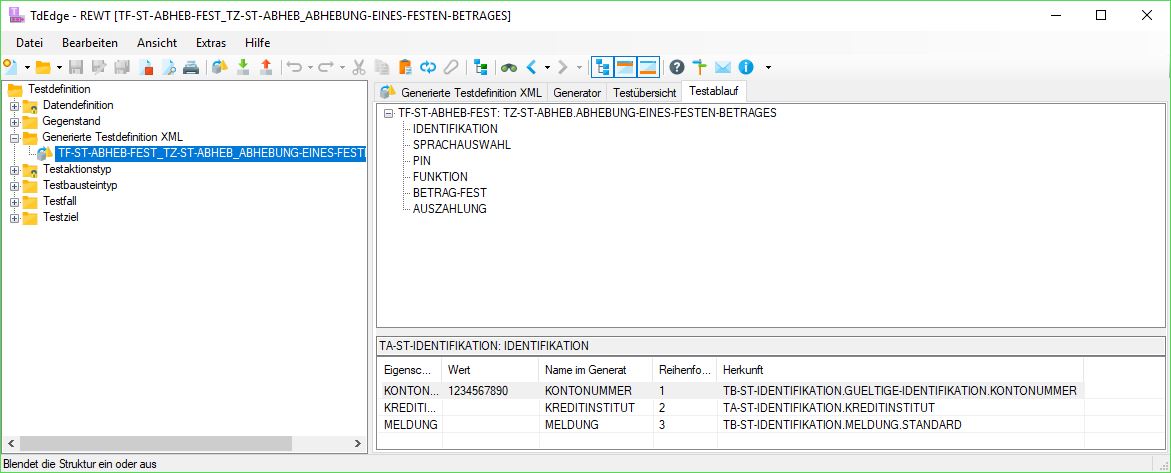Select the SPRACHAUSWAHL step in the tree
Viewport: 1171px width, 473px height.
click(461, 145)
